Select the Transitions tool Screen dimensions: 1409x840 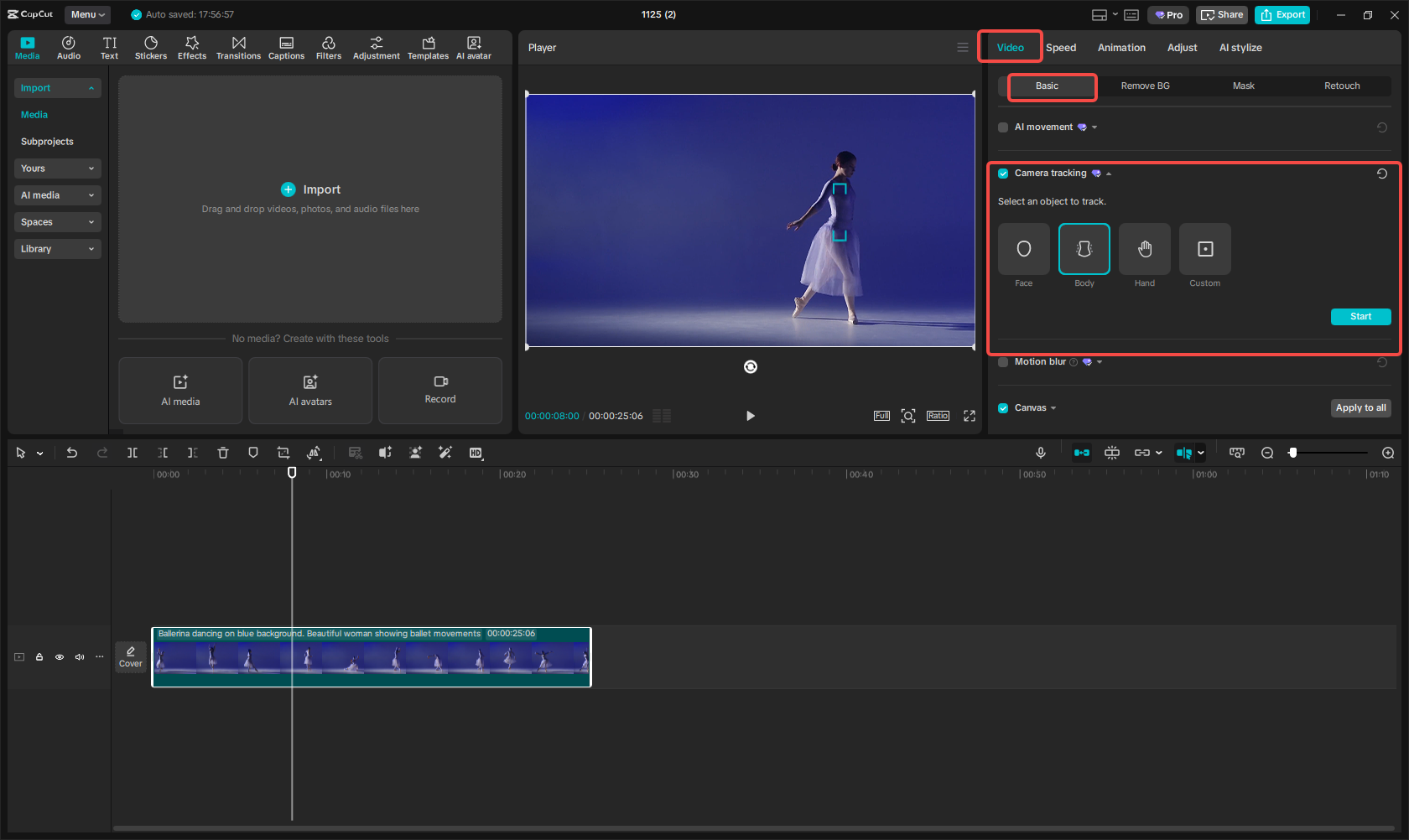(238, 47)
